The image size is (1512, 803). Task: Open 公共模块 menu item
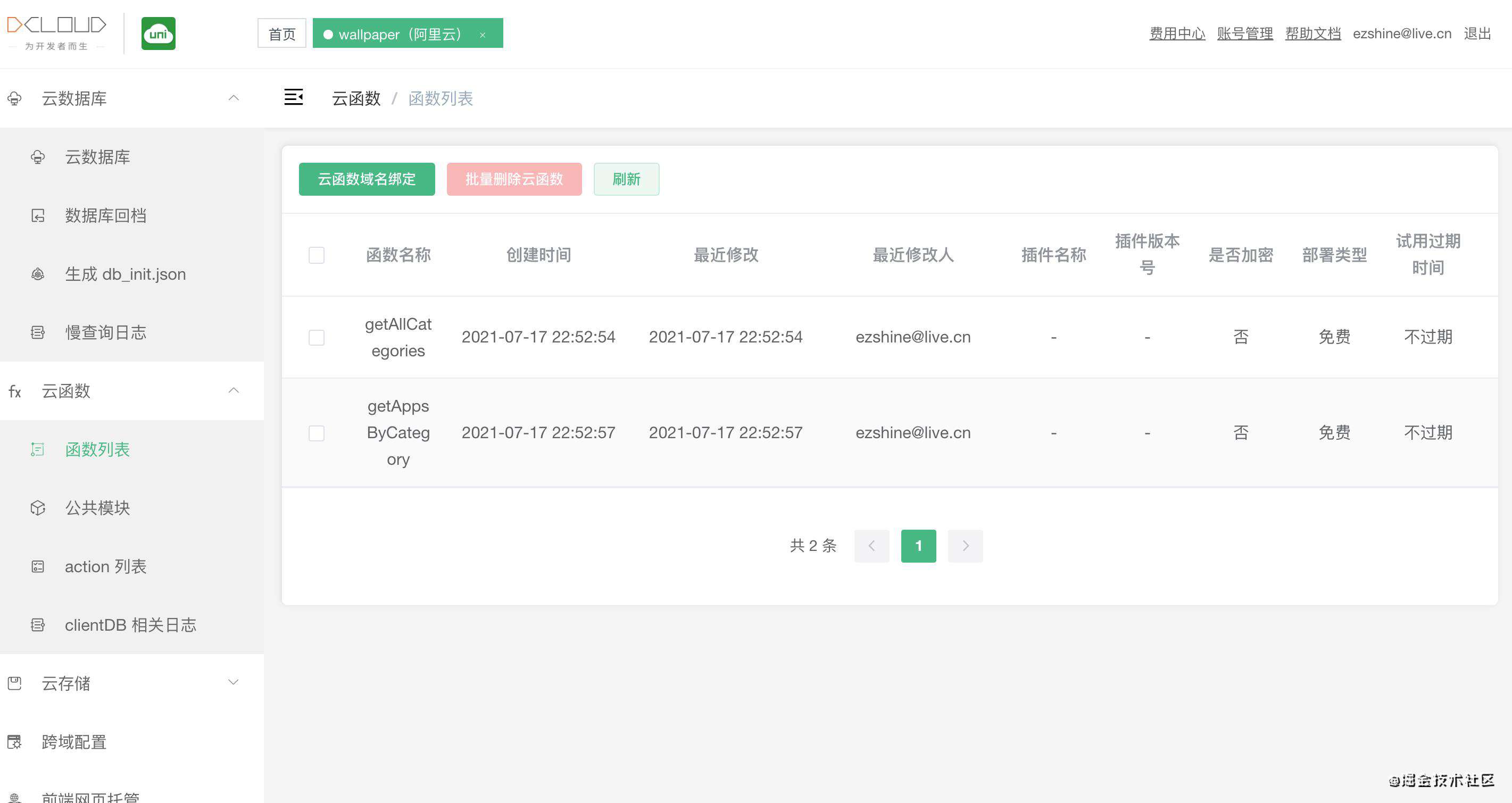[x=131, y=508]
